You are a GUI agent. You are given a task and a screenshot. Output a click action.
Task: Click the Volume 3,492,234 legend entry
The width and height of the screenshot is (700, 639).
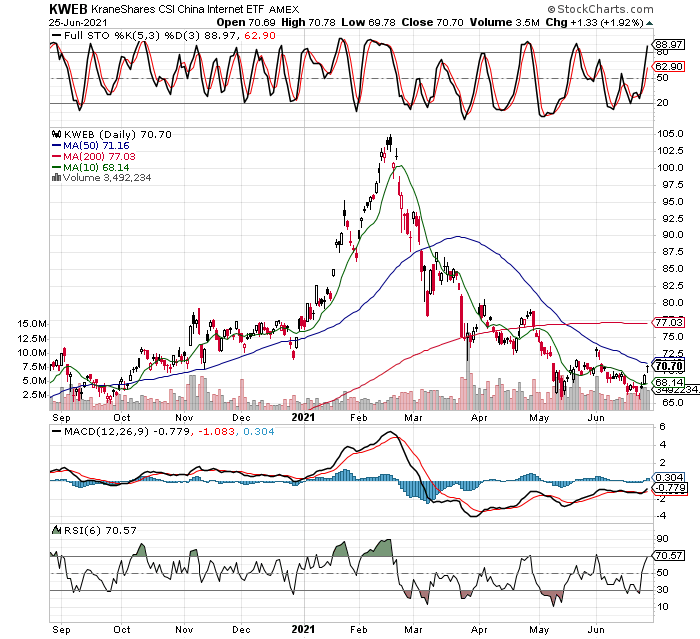pyautogui.click(x=107, y=177)
